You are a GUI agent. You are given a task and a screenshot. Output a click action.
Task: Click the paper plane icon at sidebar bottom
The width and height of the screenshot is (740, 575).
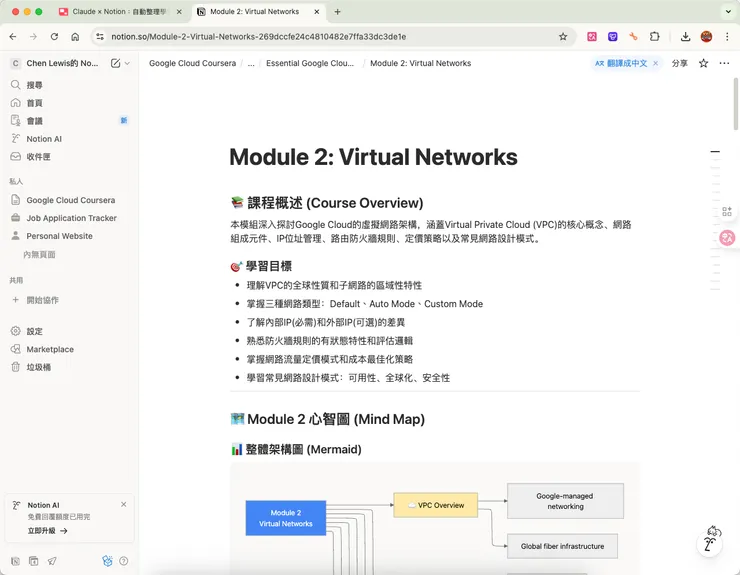pos(52,561)
